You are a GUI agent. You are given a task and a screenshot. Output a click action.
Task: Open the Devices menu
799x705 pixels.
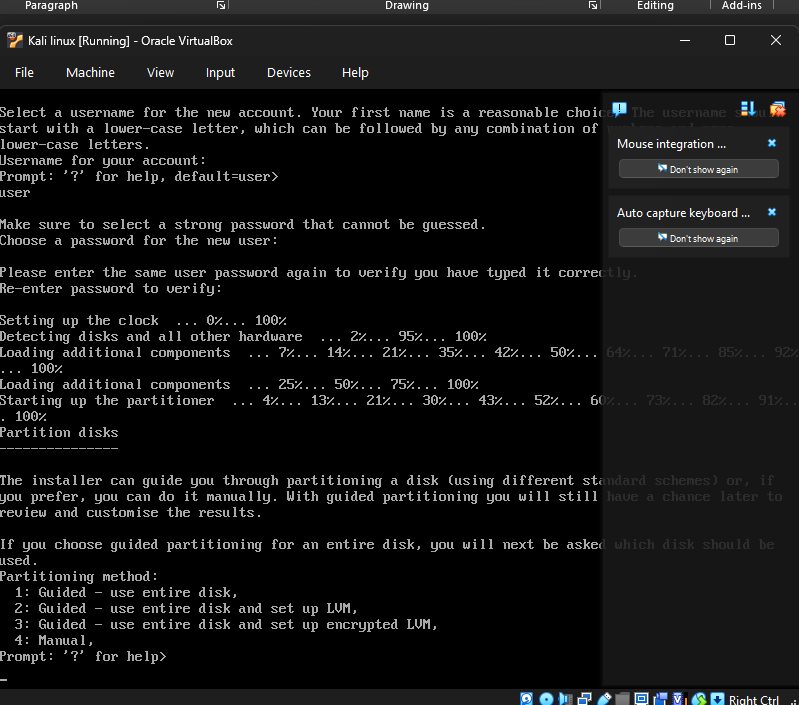tap(288, 72)
